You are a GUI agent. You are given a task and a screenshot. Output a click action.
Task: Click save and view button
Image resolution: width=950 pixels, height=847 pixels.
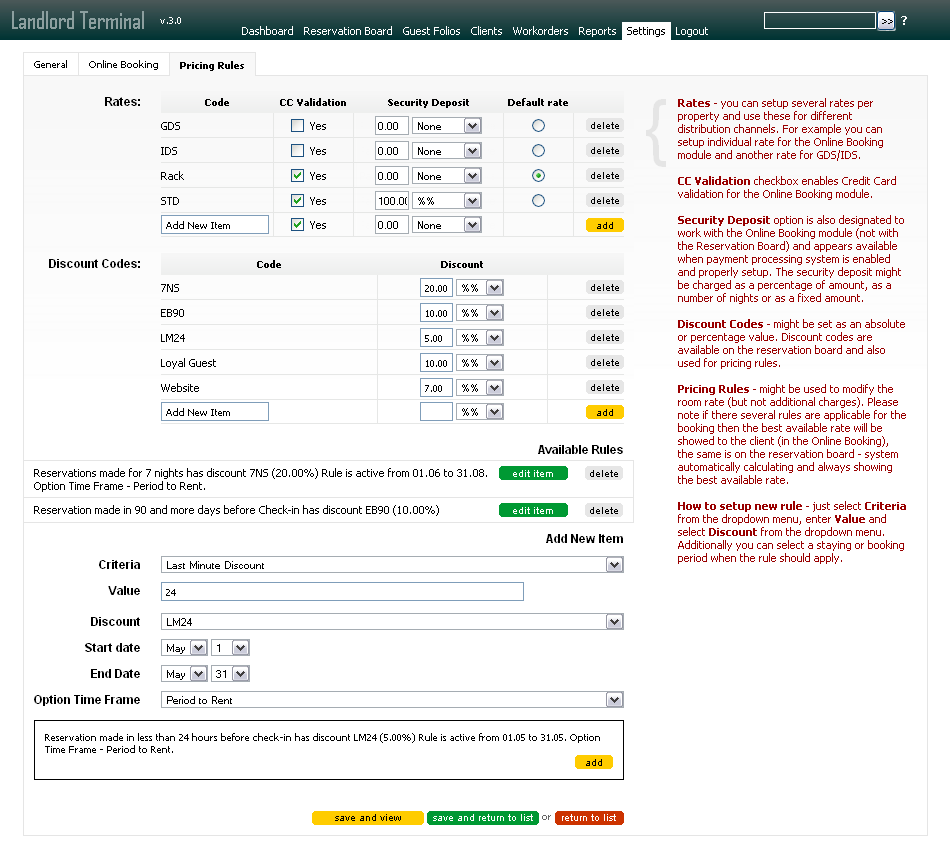(x=368, y=818)
